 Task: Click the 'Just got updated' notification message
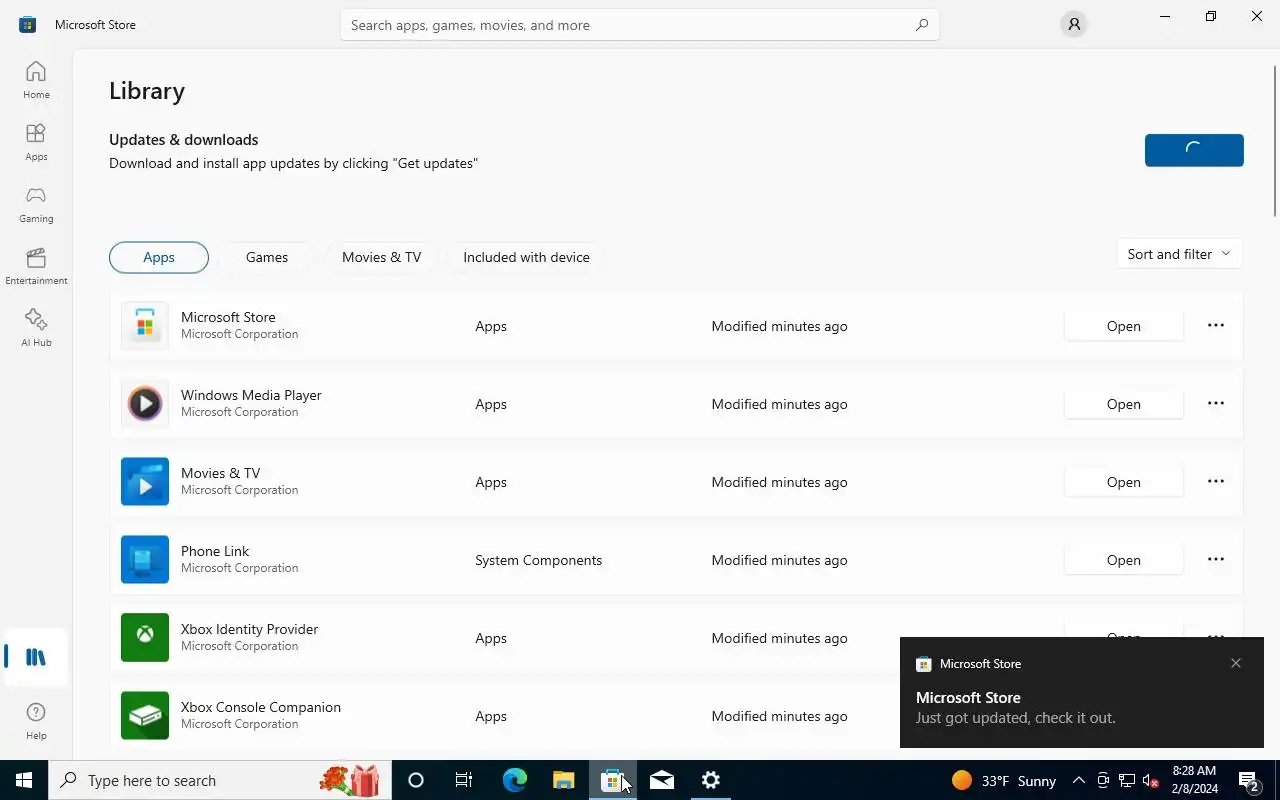pos(1015,718)
